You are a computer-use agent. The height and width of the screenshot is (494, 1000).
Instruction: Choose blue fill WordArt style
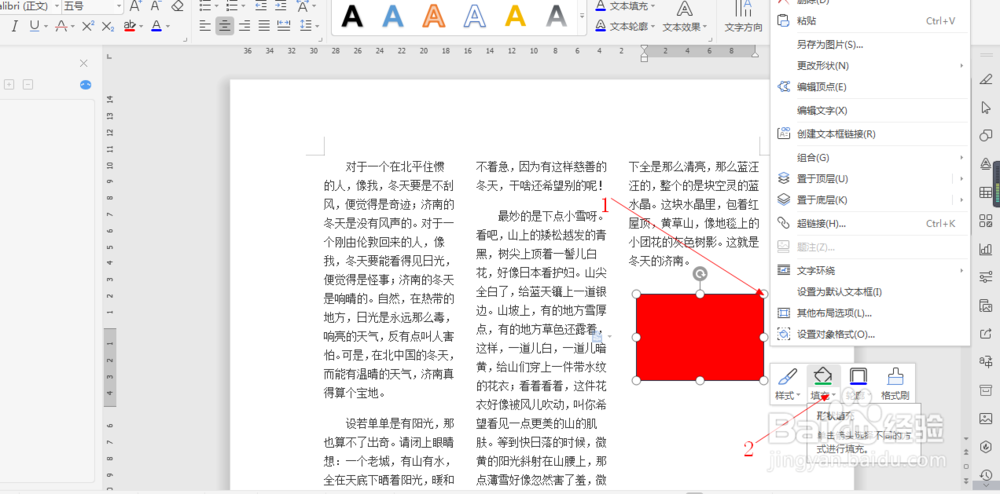click(x=393, y=16)
